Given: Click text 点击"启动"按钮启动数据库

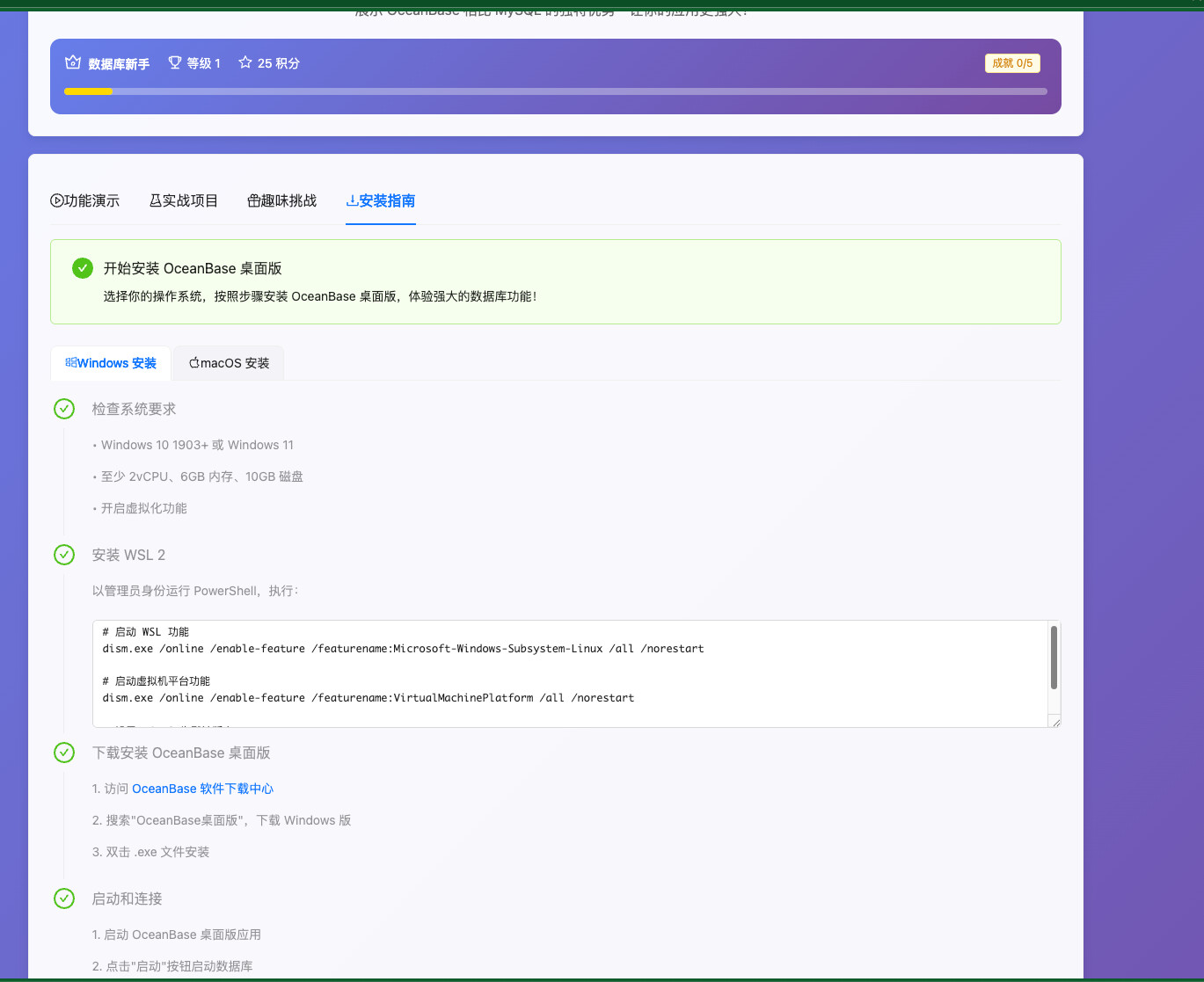Looking at the screenshot, I should (x=172, y=966).
